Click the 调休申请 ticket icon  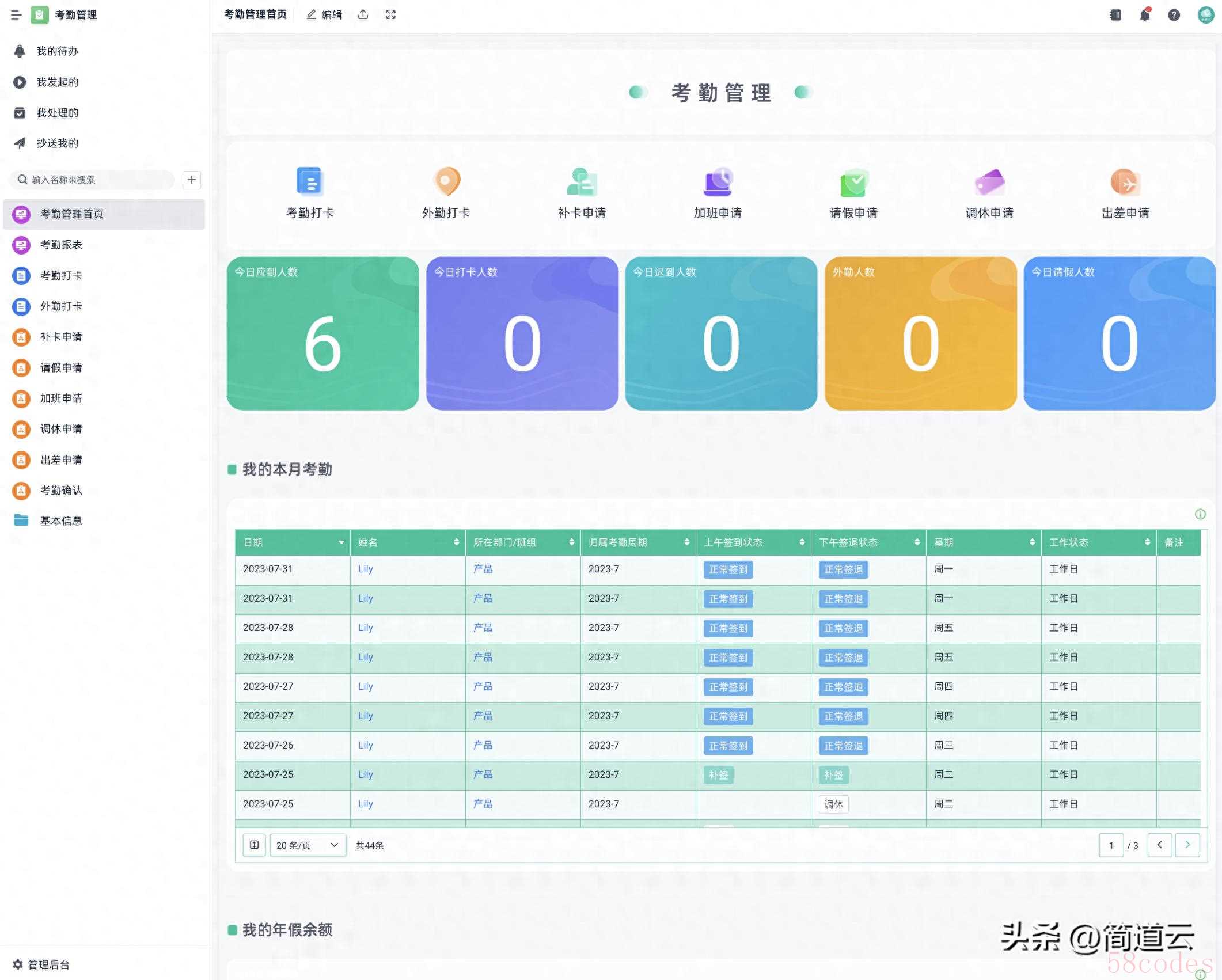pos(989,182)
